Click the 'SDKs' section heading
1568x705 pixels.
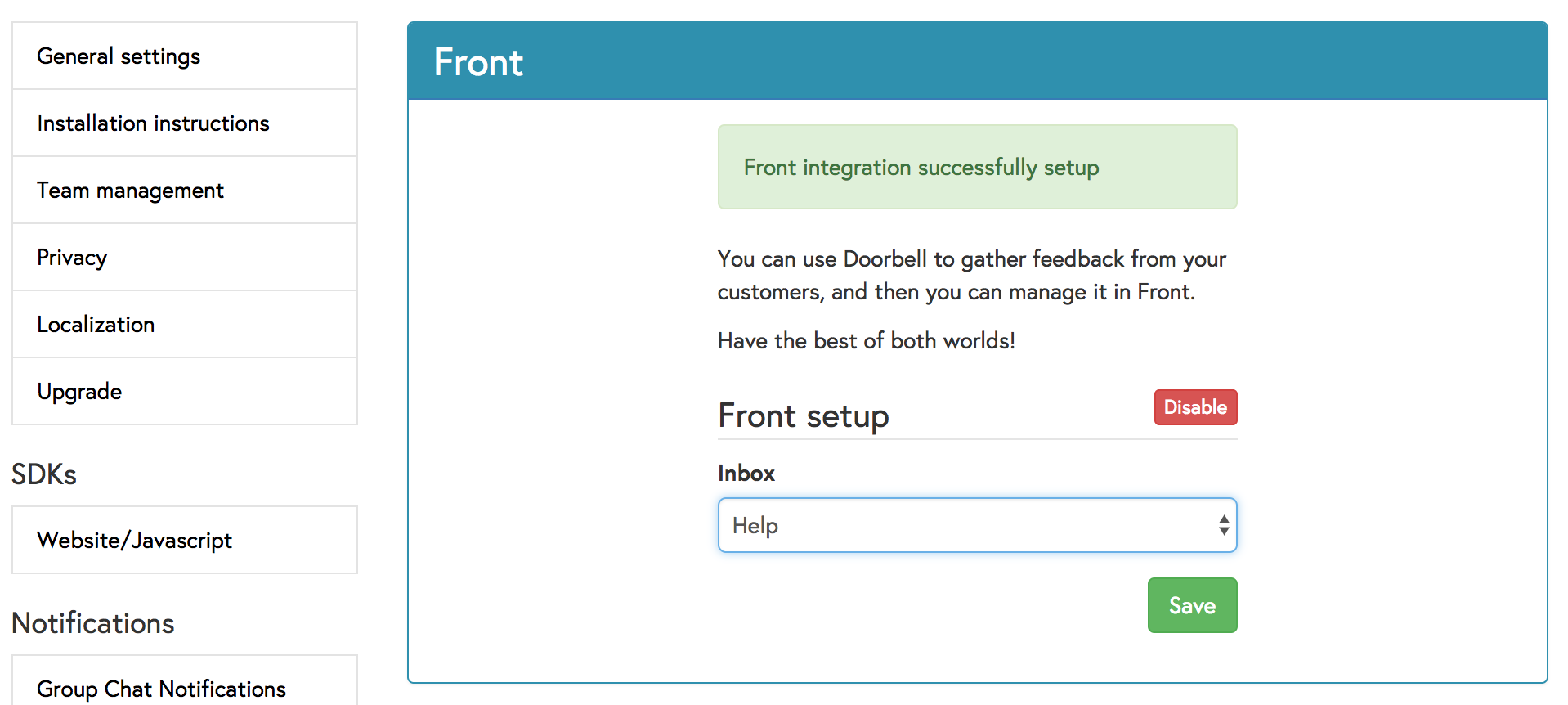pos(44,474)
